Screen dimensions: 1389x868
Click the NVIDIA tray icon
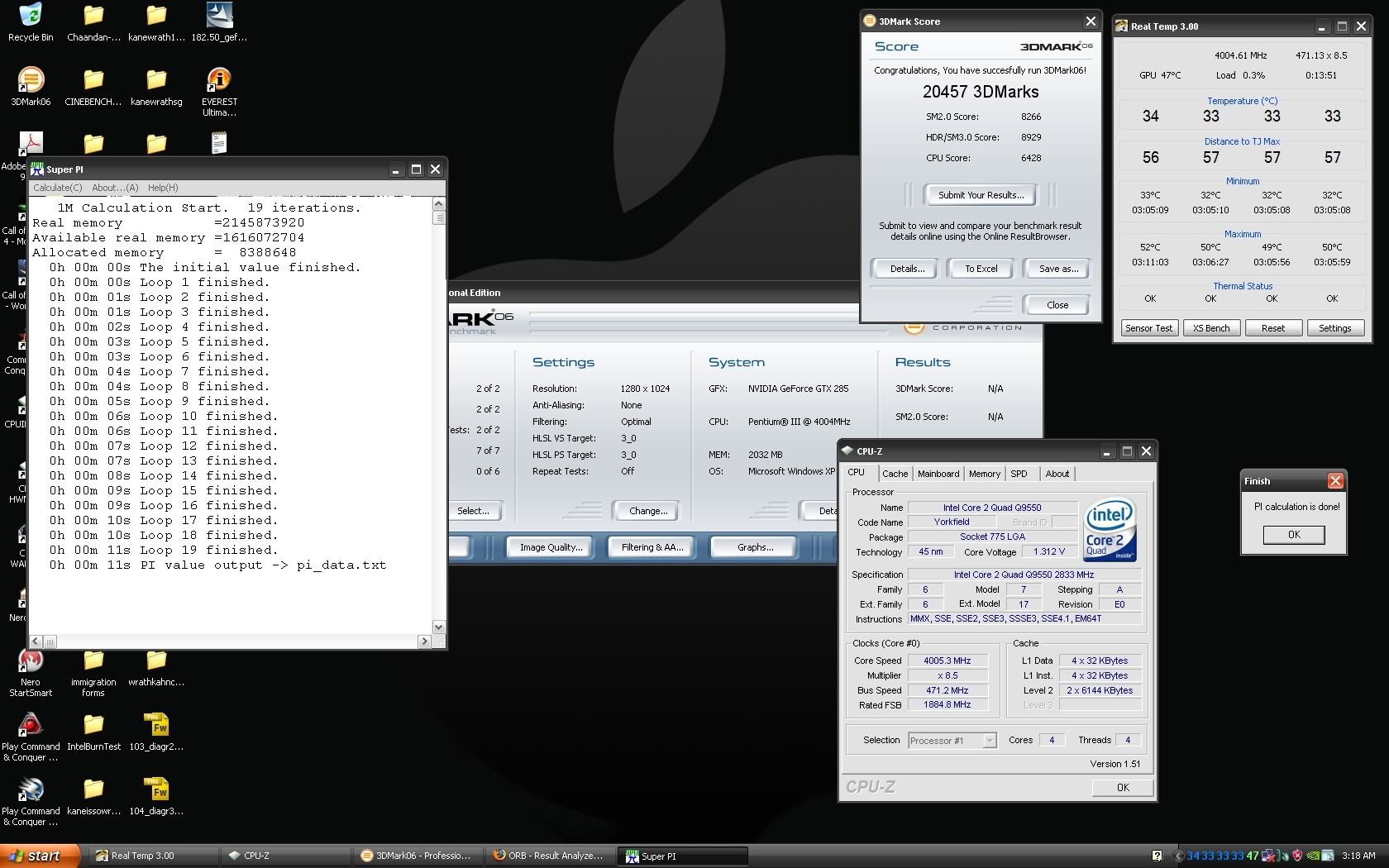pos(1313,856)
